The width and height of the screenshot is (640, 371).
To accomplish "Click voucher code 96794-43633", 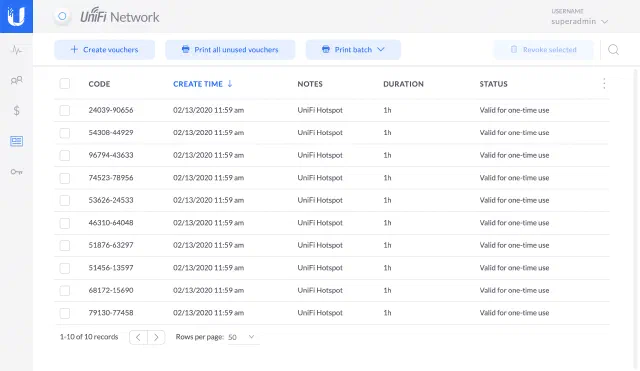I will click(111, 155).
